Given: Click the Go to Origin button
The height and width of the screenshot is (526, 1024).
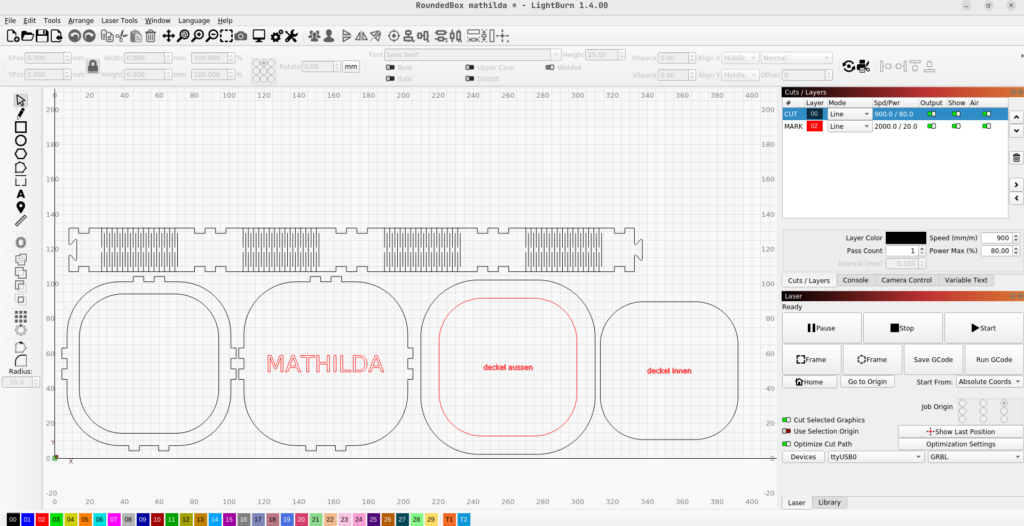Looking at the screenshot, I should pyautogui.click(x=867, y=382).
